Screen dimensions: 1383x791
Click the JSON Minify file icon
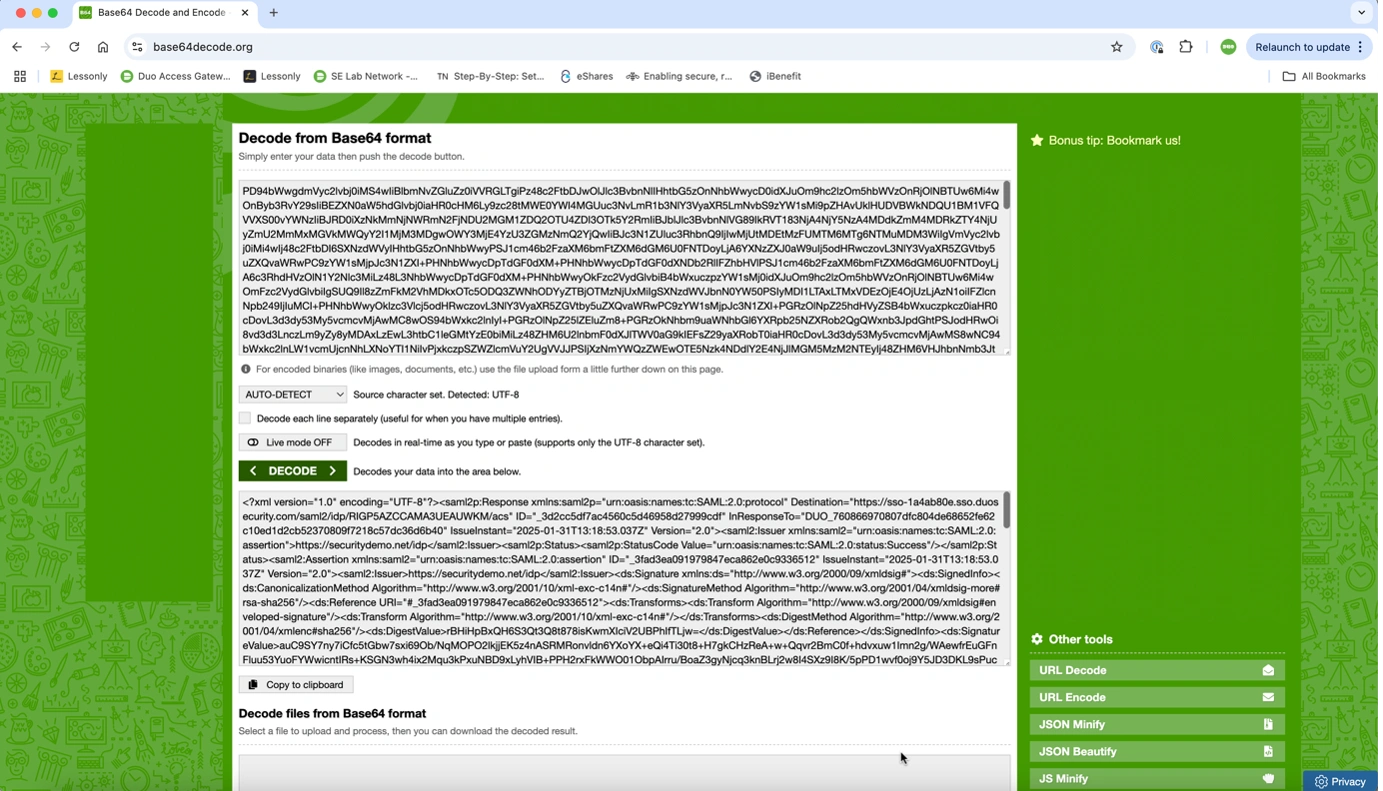tap(1268, 724)
